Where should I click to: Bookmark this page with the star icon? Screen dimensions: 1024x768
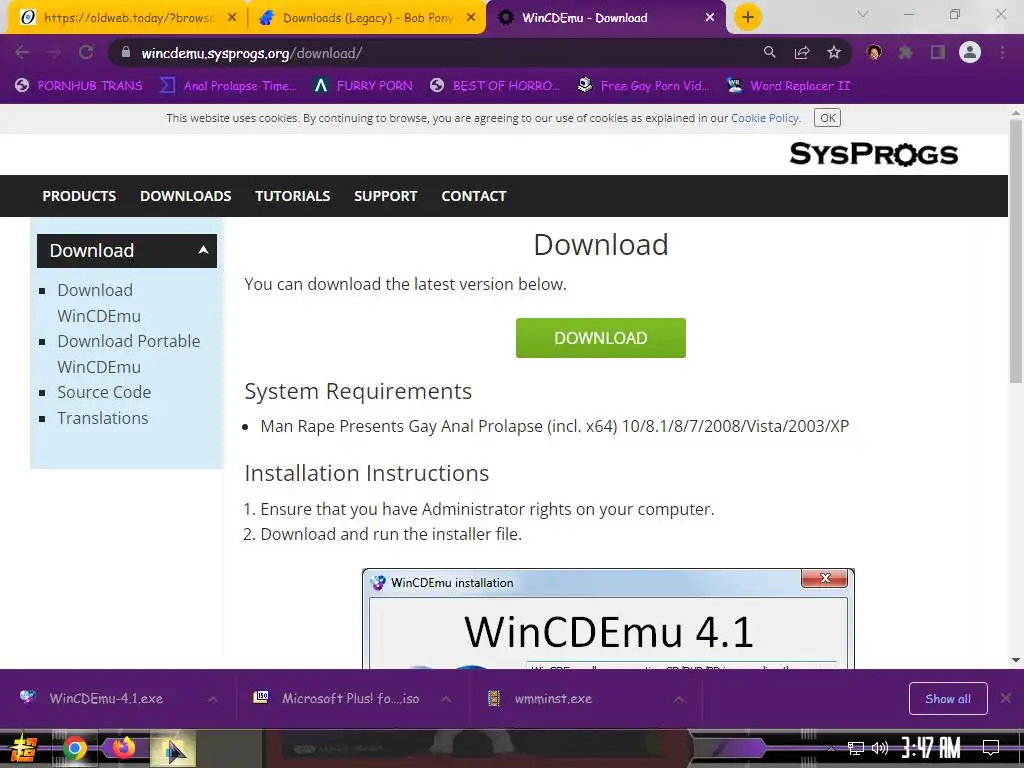[834, 52]
